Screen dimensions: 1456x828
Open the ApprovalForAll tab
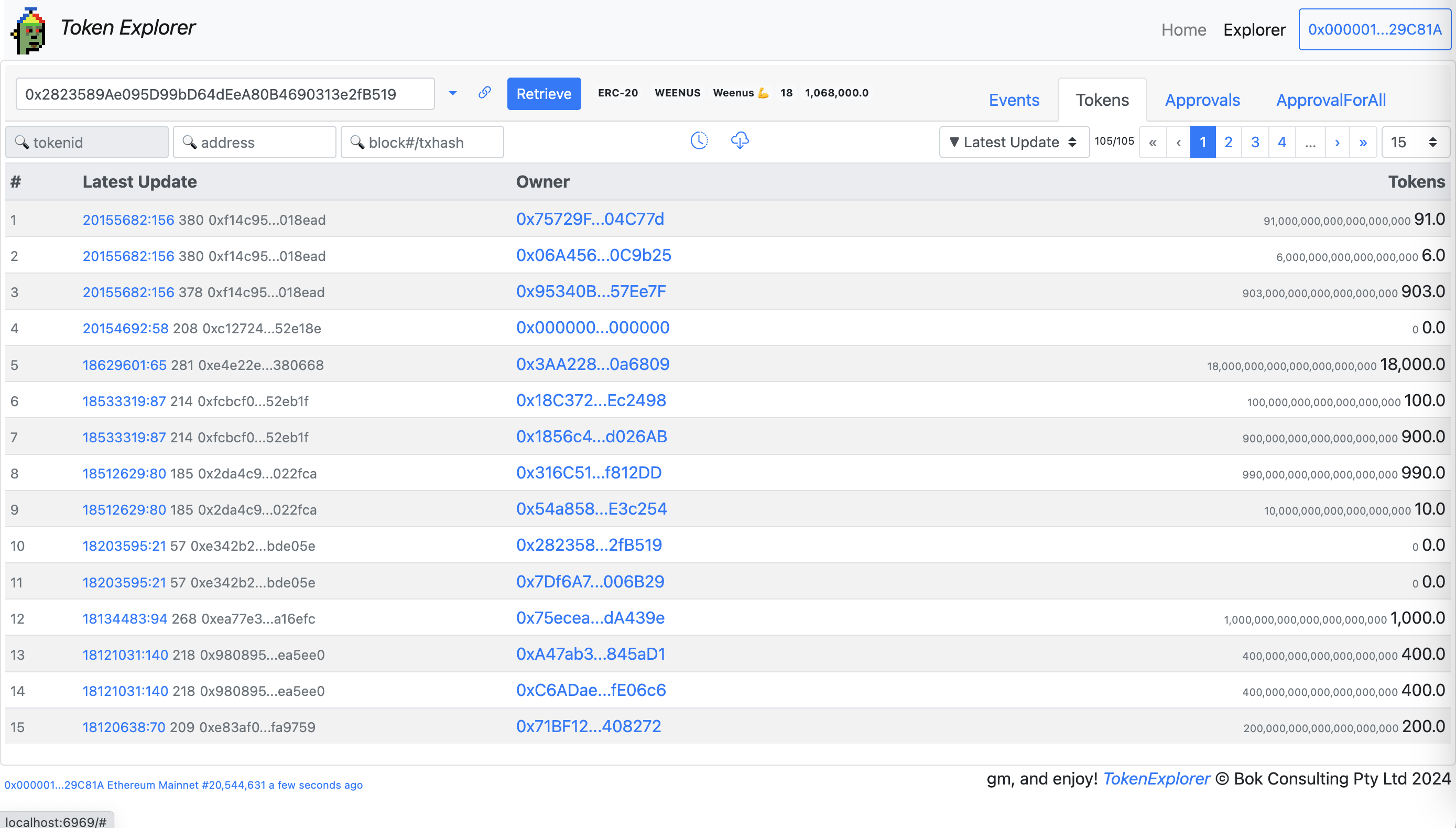coord(1330,100)
